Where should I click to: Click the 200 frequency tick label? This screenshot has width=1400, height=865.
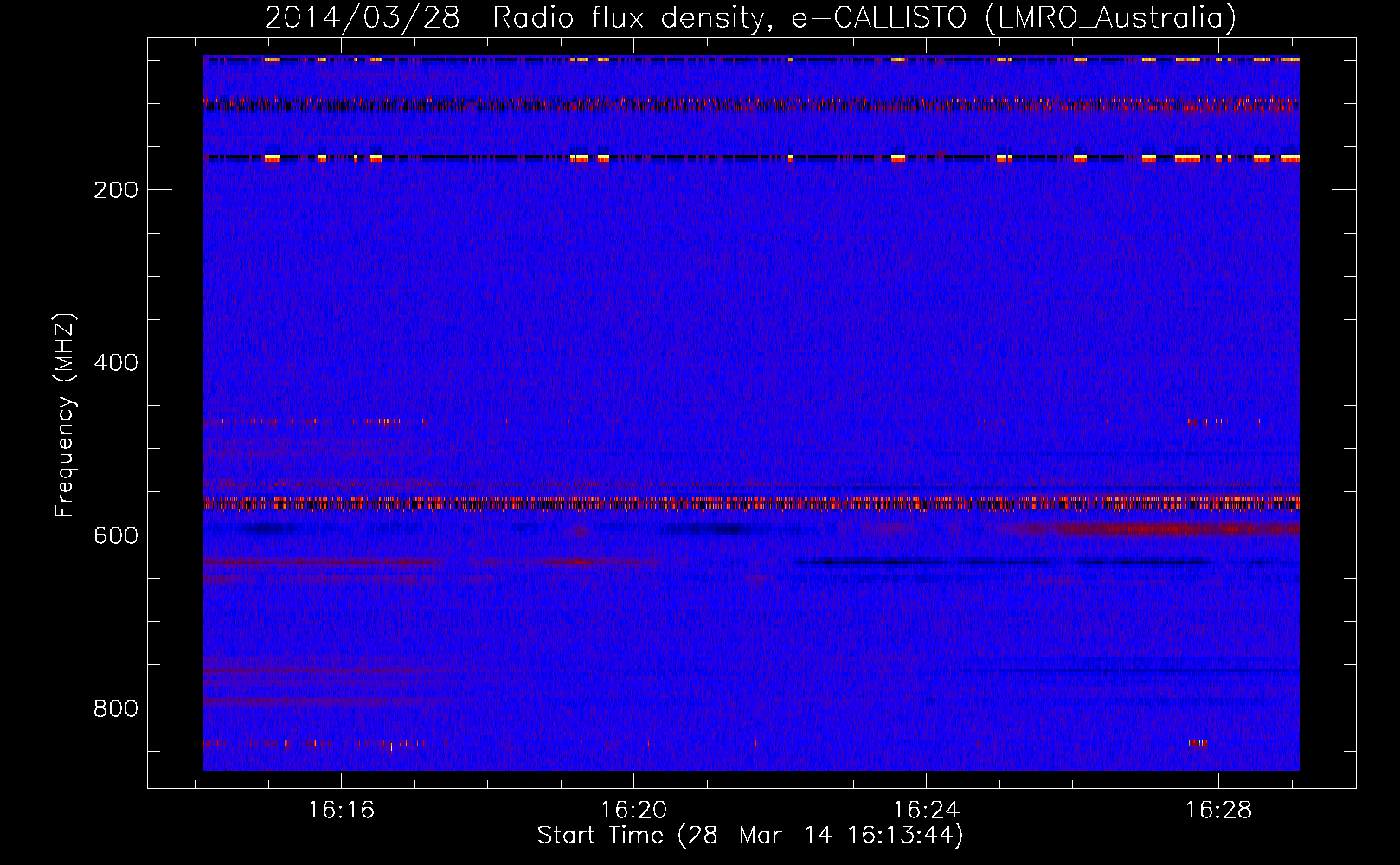pos(116,189)
